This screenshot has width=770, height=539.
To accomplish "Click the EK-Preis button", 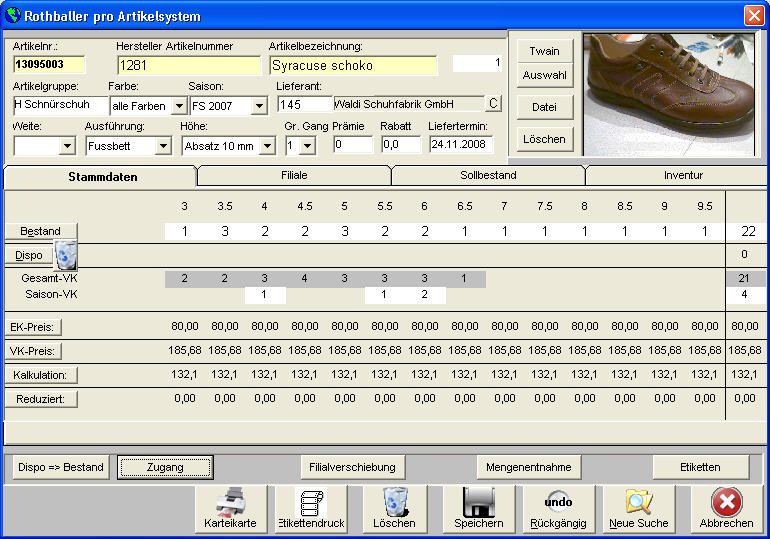I will coord(32,327).
